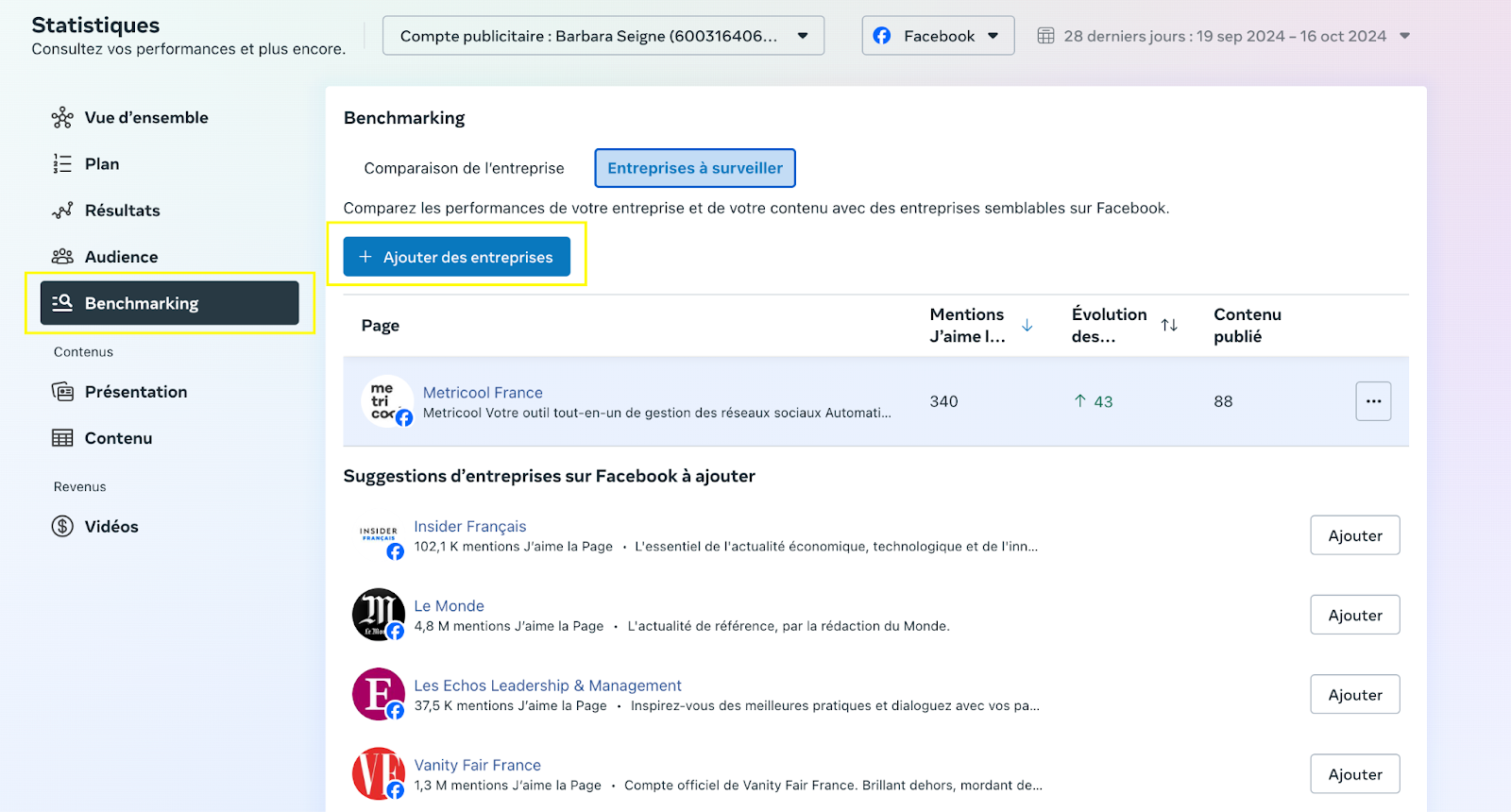The image size is (1511, 812).
Task: Click the Présentation content icon
Action: (x=62, y=391)
